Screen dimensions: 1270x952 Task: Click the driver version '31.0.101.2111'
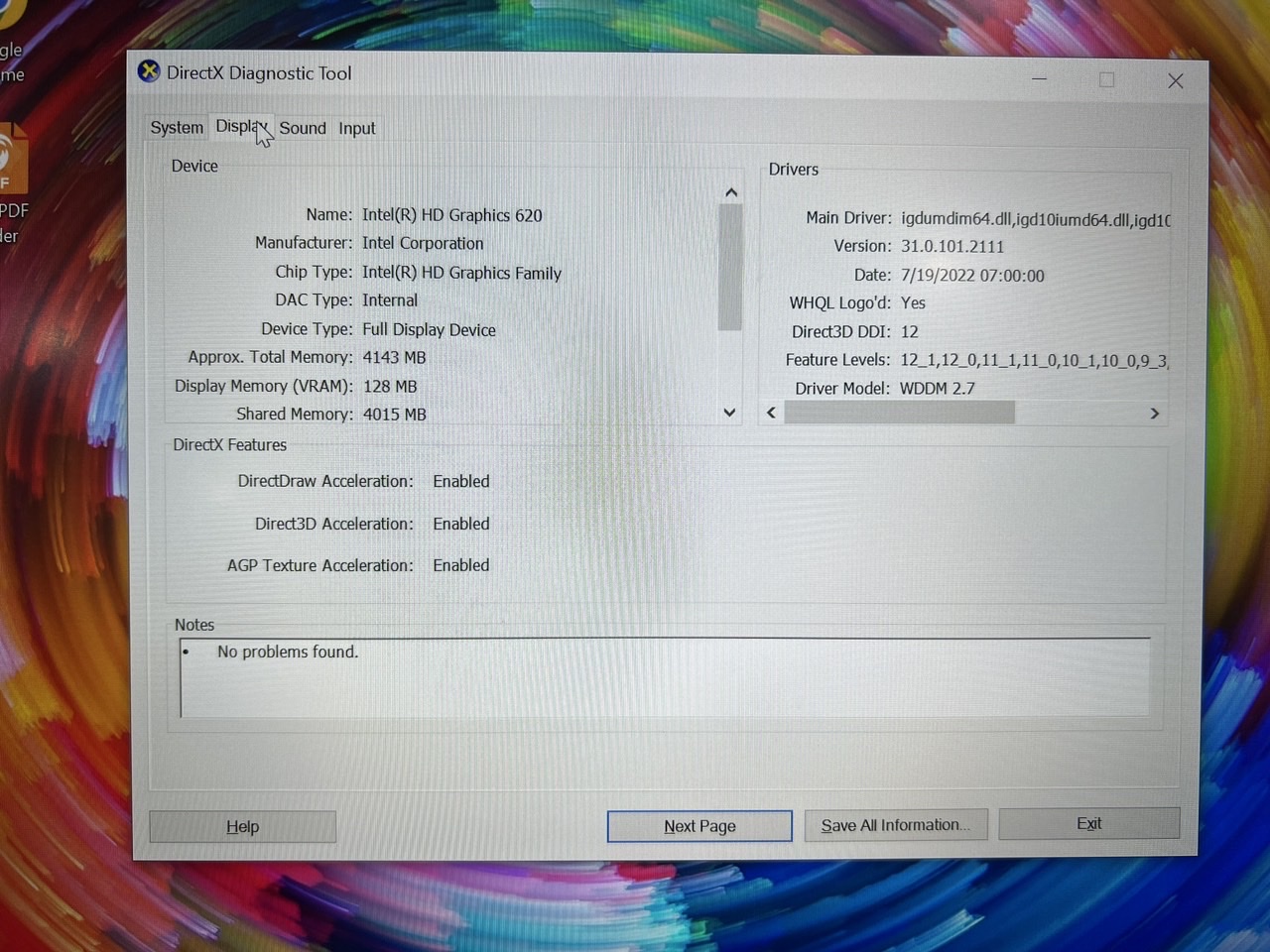tap(952, 246)
